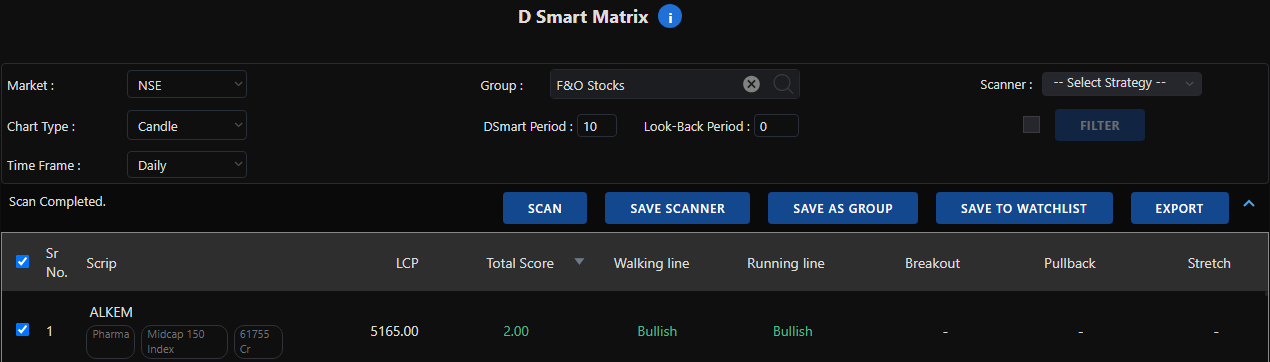The image size is (1270, 362).
Task: Collapse the scan settings panel chevron
Action: pyautogui.click(x=1248, y=204)
